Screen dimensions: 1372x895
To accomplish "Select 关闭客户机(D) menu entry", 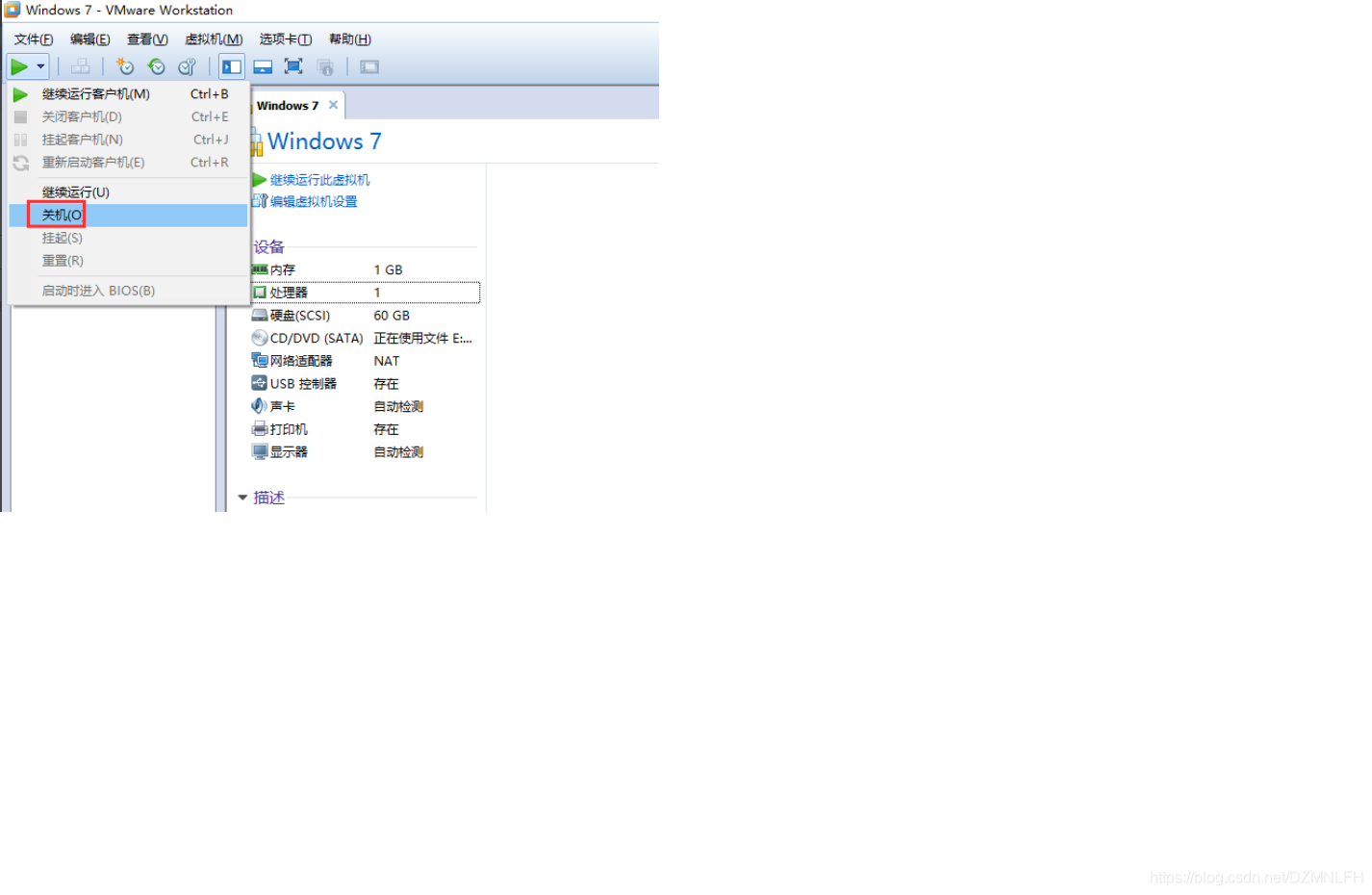I will tap(128, 116).
